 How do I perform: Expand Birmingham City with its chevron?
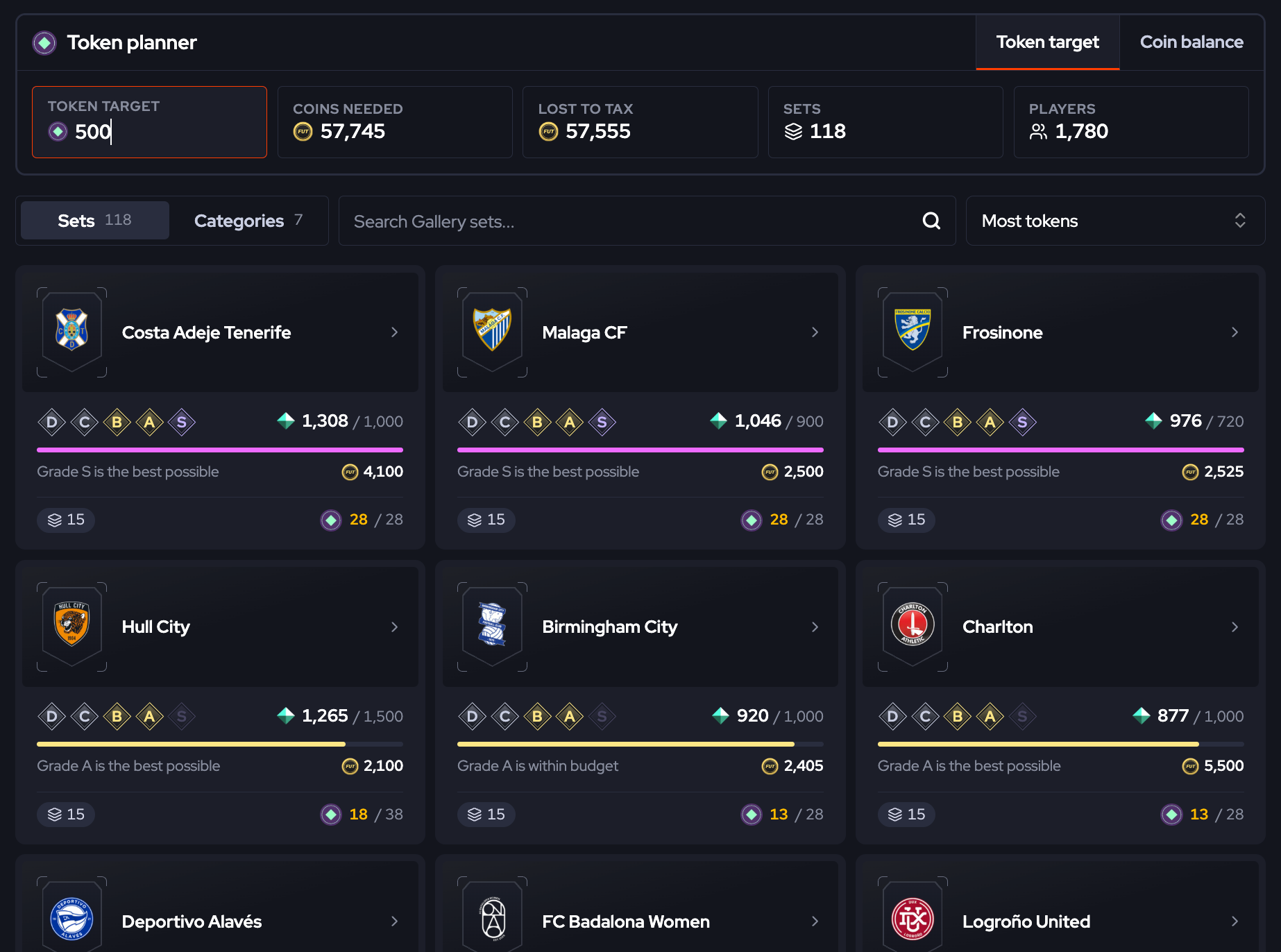click(815, 627)
